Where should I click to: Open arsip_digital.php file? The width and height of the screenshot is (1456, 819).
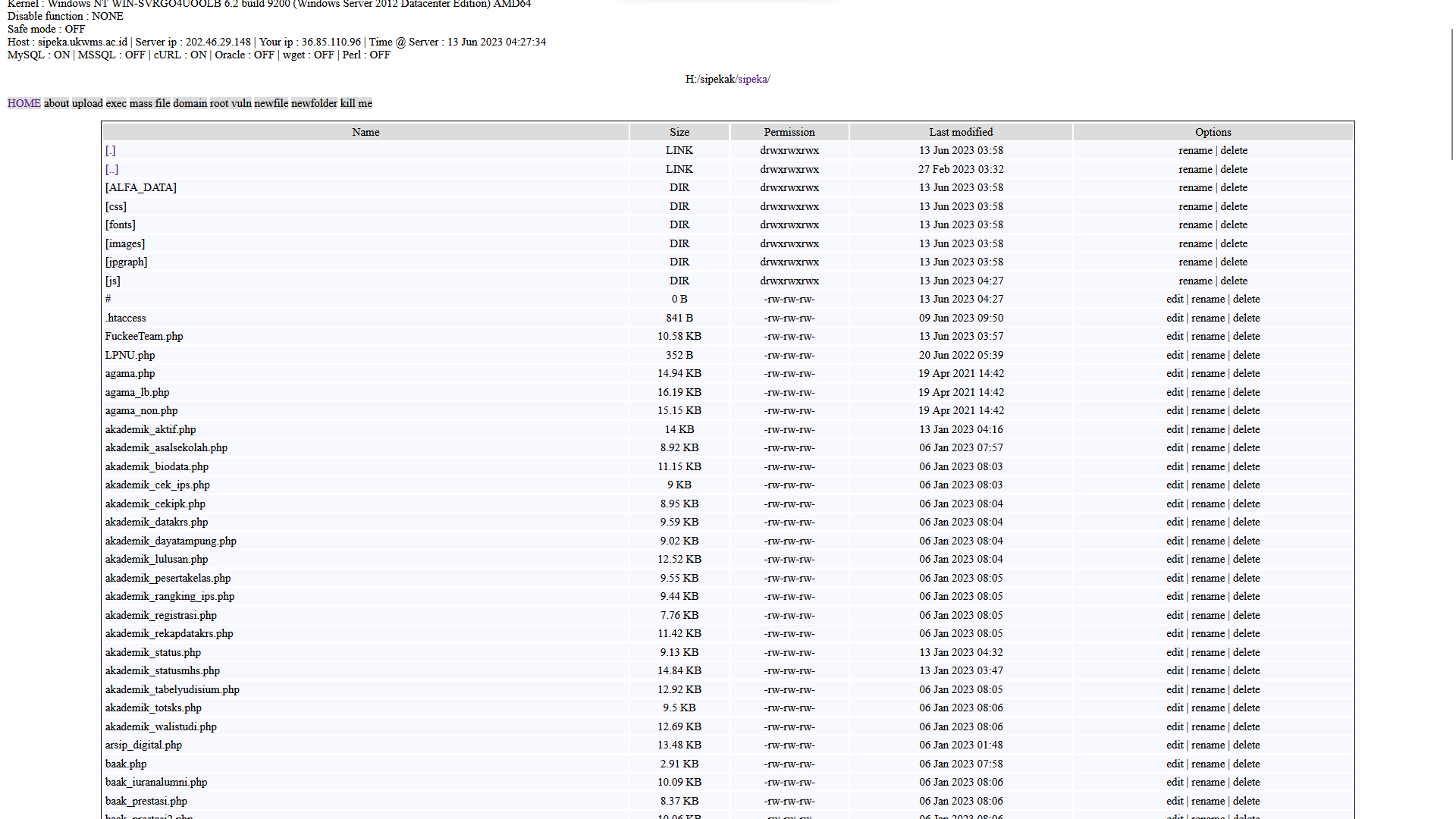coord(144,745)
